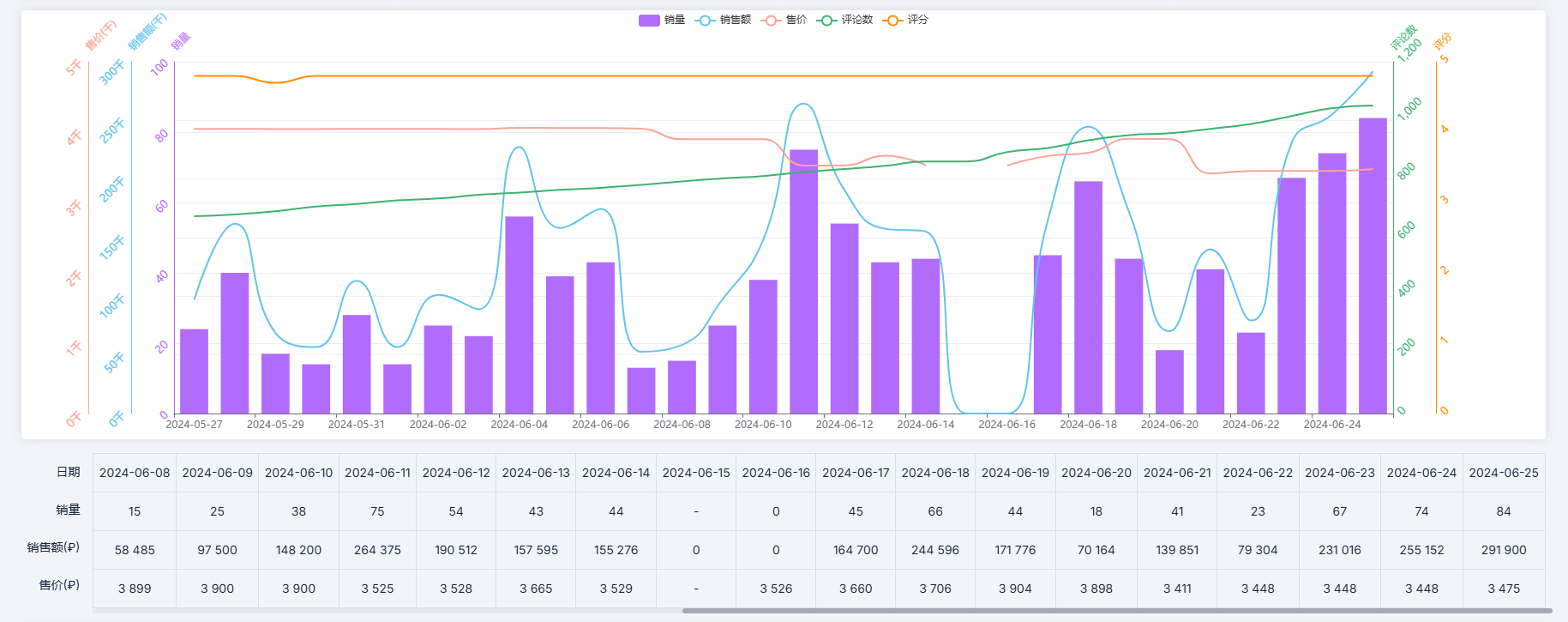Click the 销量 row header in the table
This screenshot has height=622, width=1568.
pos(68,510)
